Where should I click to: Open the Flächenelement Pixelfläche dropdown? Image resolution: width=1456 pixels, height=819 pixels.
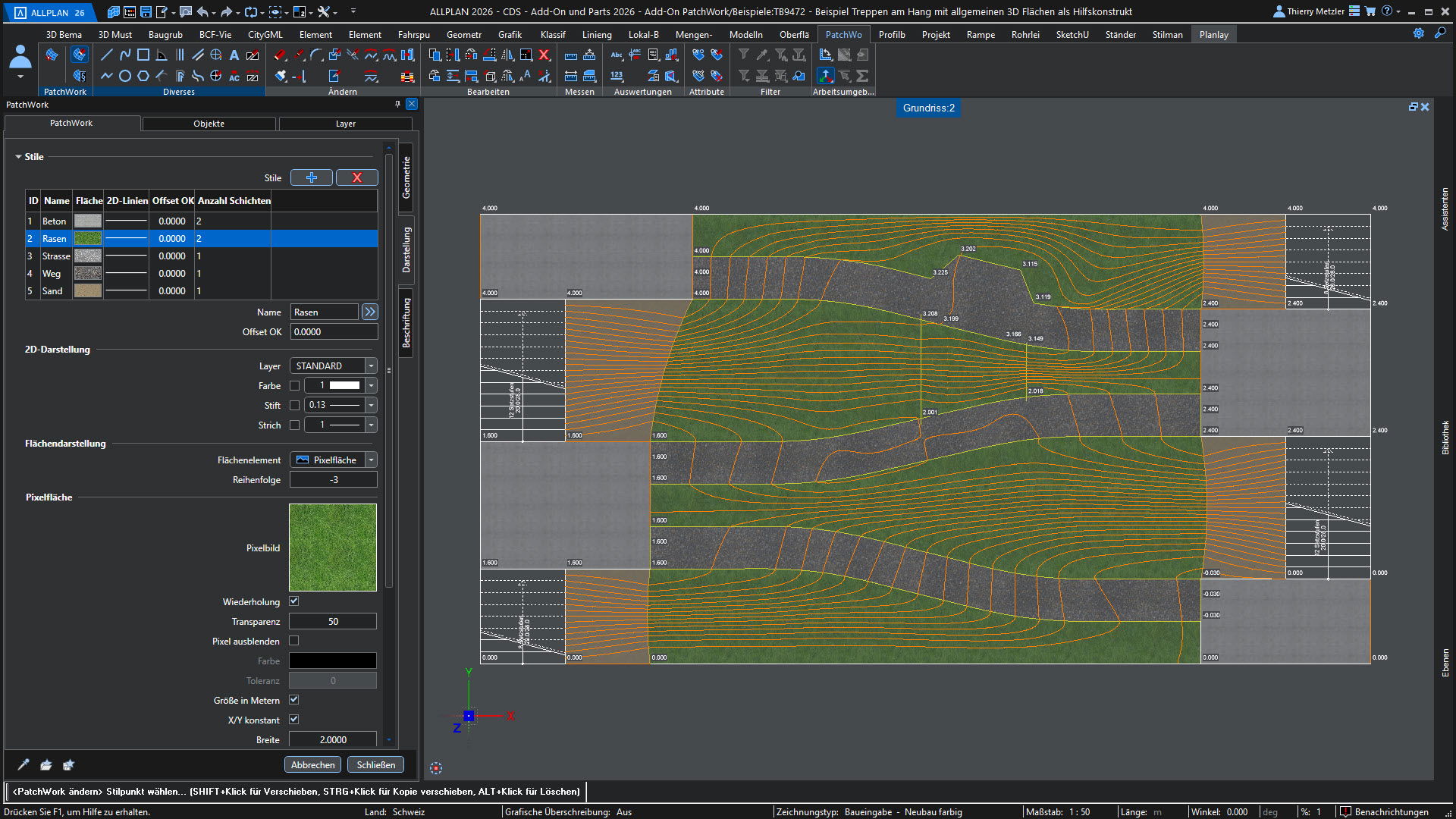[371, 460]
